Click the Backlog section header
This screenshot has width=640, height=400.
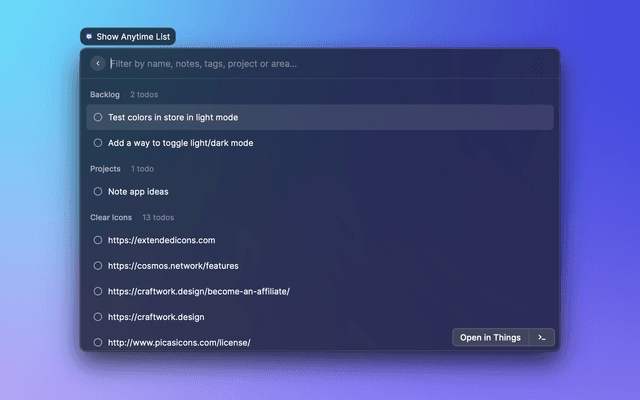click(x=105, y=95)
